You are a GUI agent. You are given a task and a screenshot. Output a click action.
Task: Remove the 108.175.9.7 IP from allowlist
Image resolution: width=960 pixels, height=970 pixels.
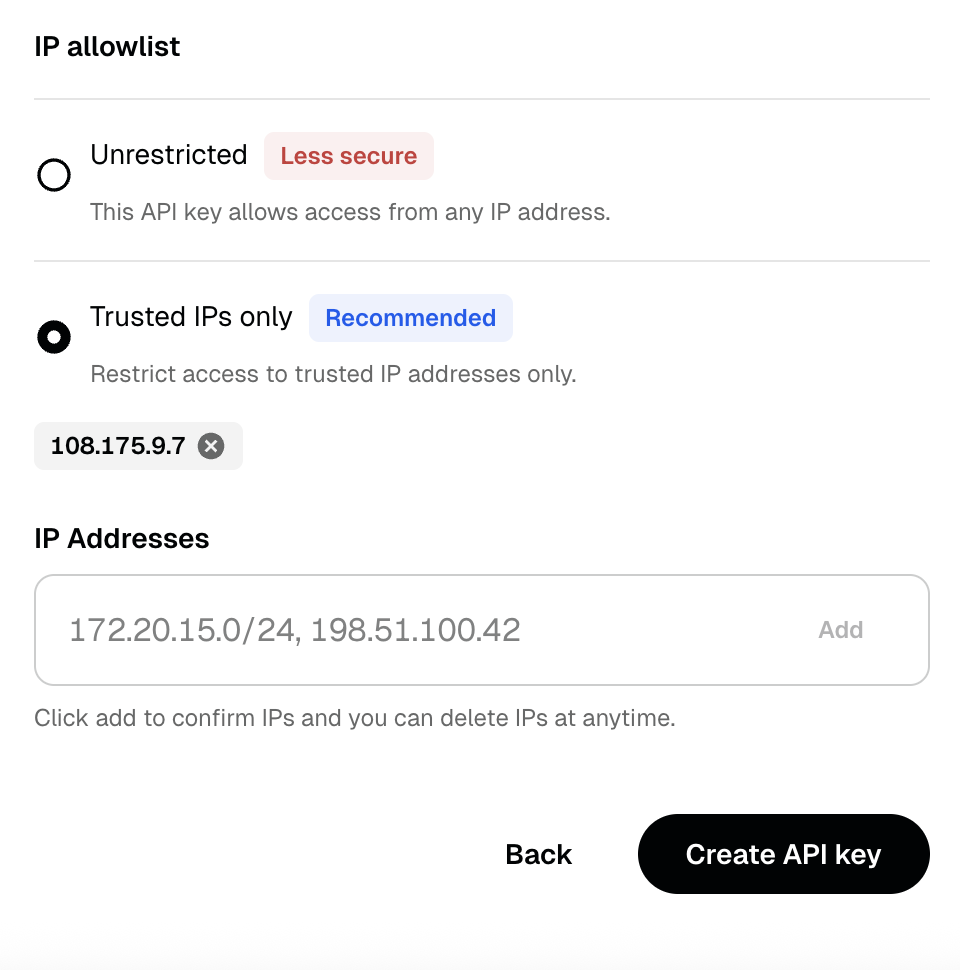tap(210, 447)
